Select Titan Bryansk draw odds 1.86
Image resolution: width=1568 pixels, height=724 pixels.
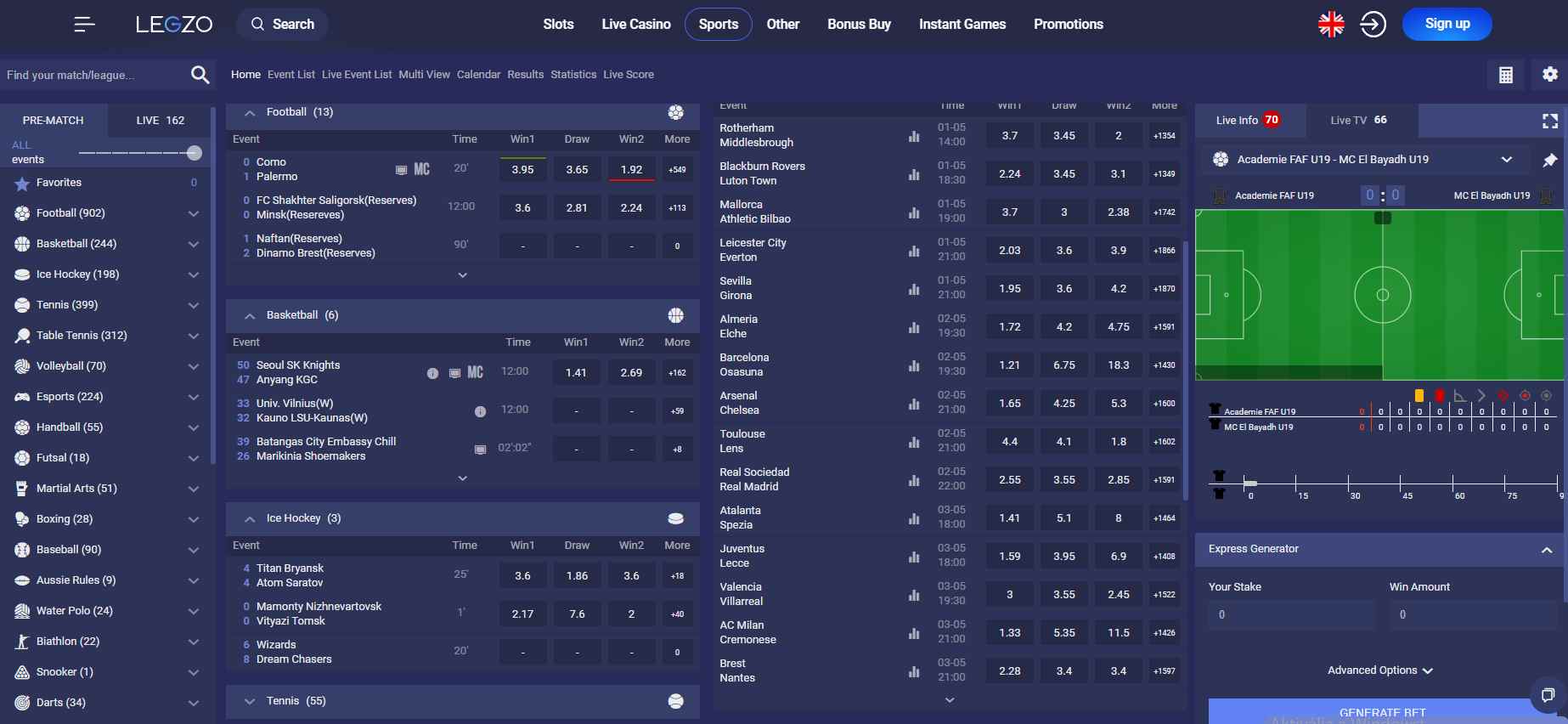point(577,576)
